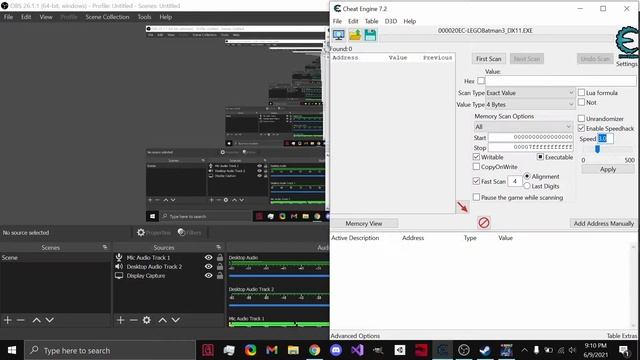
Task: Hide the Mic Audio Track 1 source
Action: 209,258
